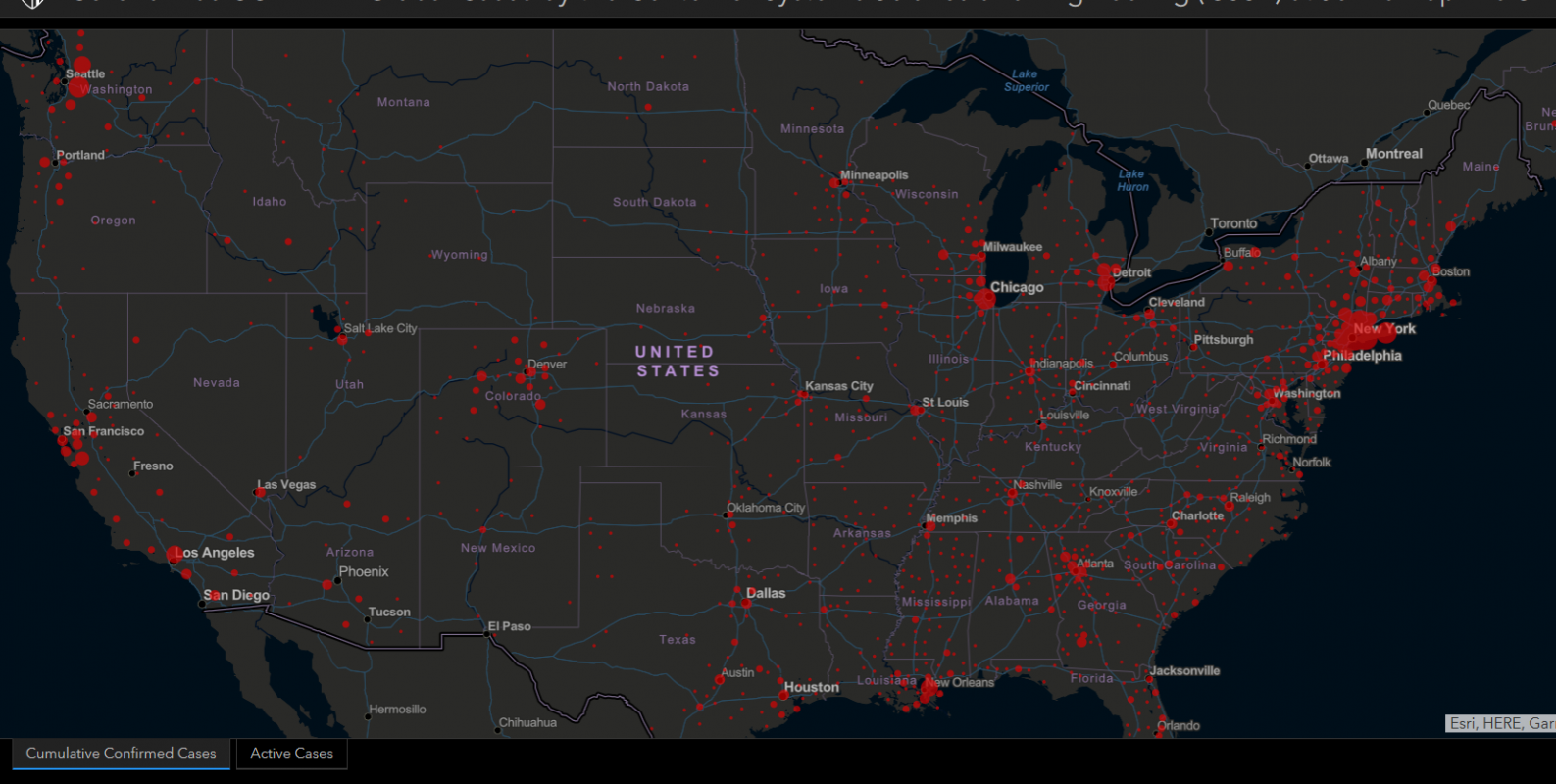Viewport: 1556px width, 784px height.
Task: Click the red marker at Minneapolis
Action: pyautogui.click(x=834, y=182)
